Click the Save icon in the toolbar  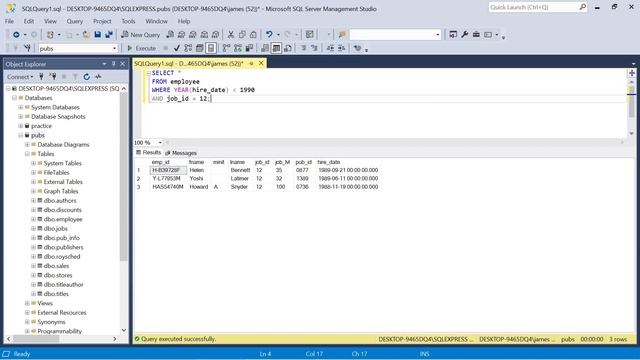click(x=98, y=35)
